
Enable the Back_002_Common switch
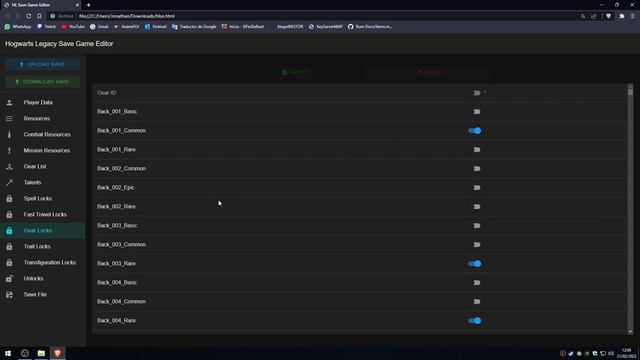(x=476, y=169)
